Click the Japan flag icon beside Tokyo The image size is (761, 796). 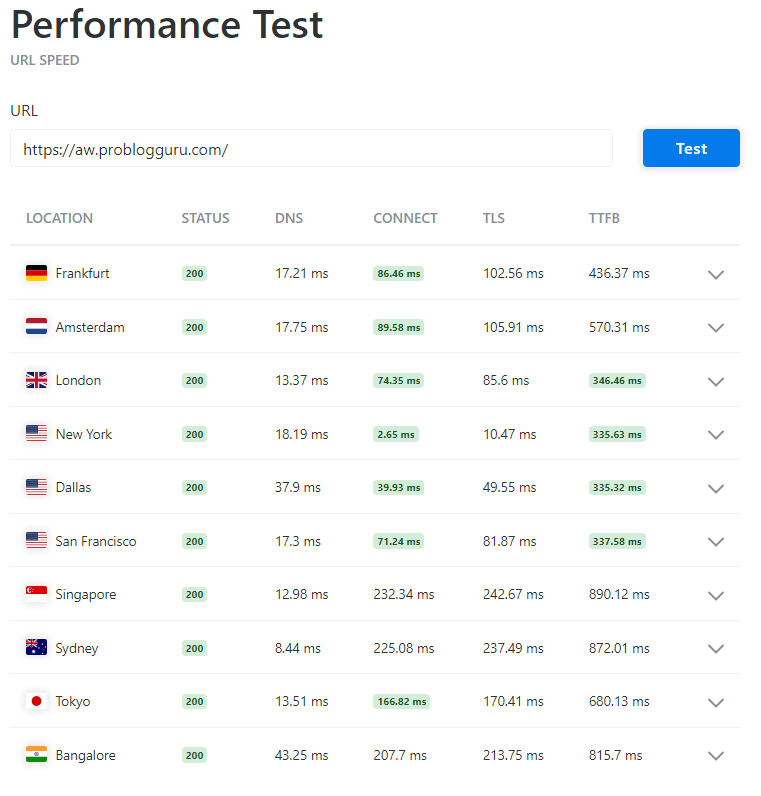pyautogui.click(x=36, y=701)
